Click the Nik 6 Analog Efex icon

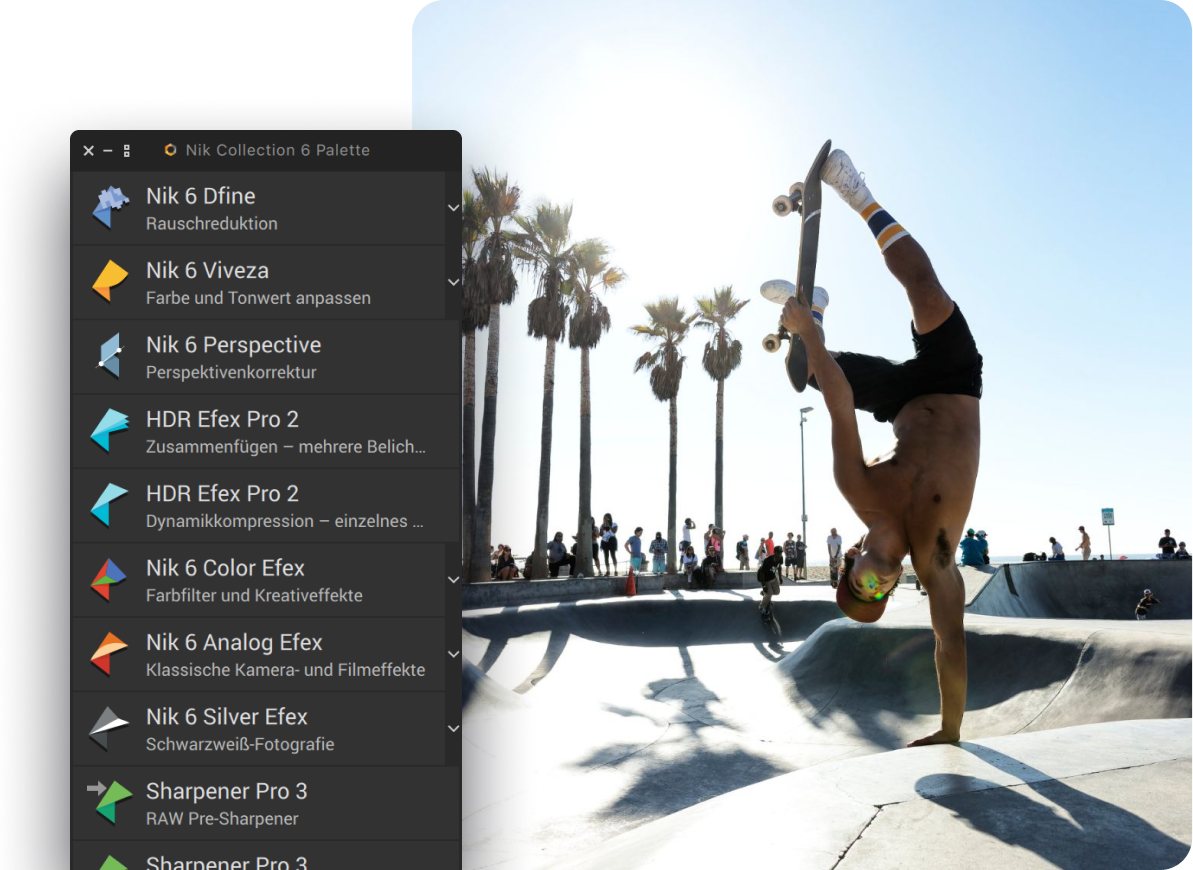point(109,653)
